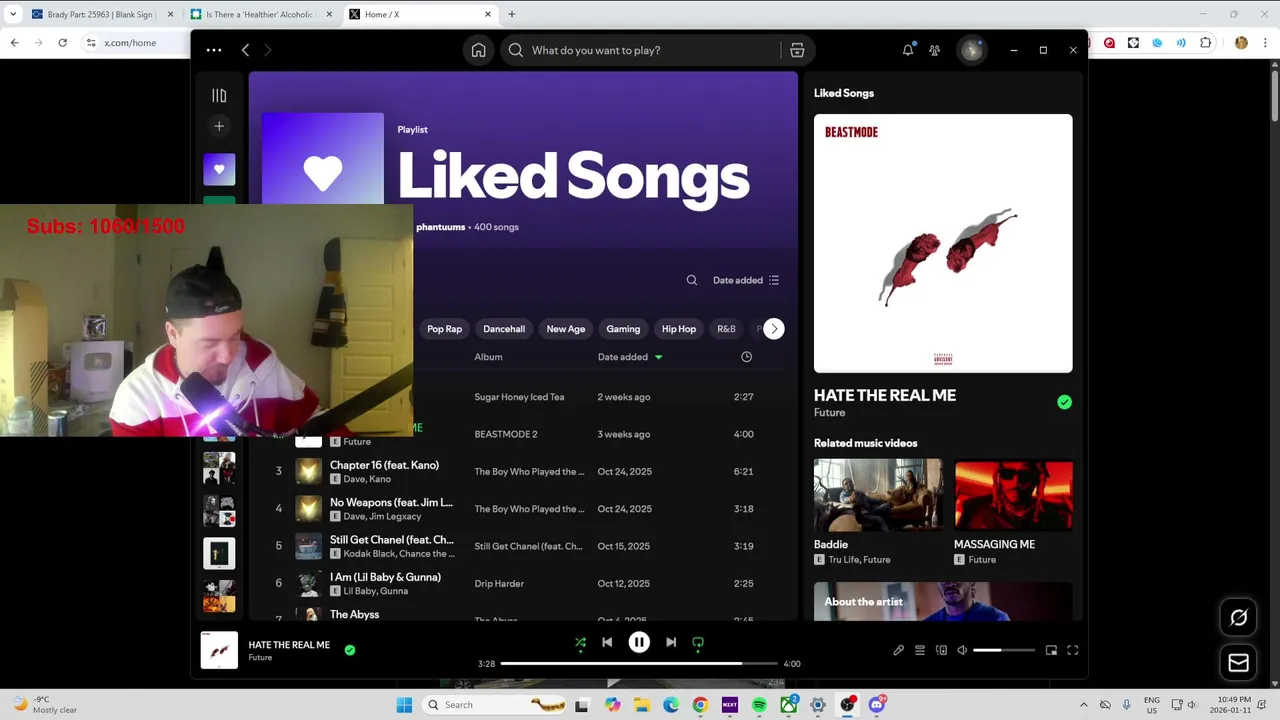This screenshot has width=1280, height=720.
Task: Open connect to a device icon
Action: 941,650
